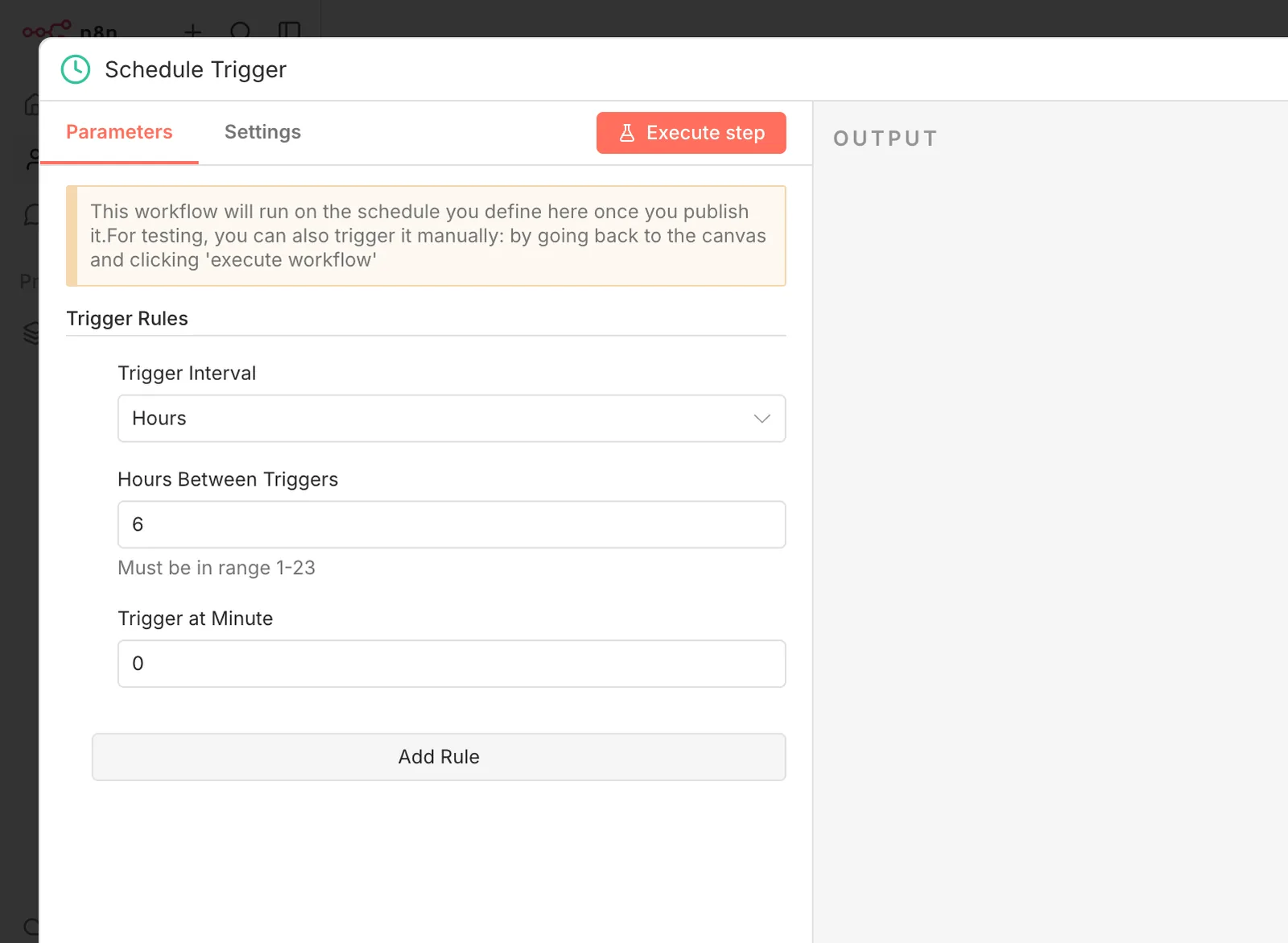
Task: Click the home icon in the left sidebar
Action: pyautogui.click(x=32, y=105)
